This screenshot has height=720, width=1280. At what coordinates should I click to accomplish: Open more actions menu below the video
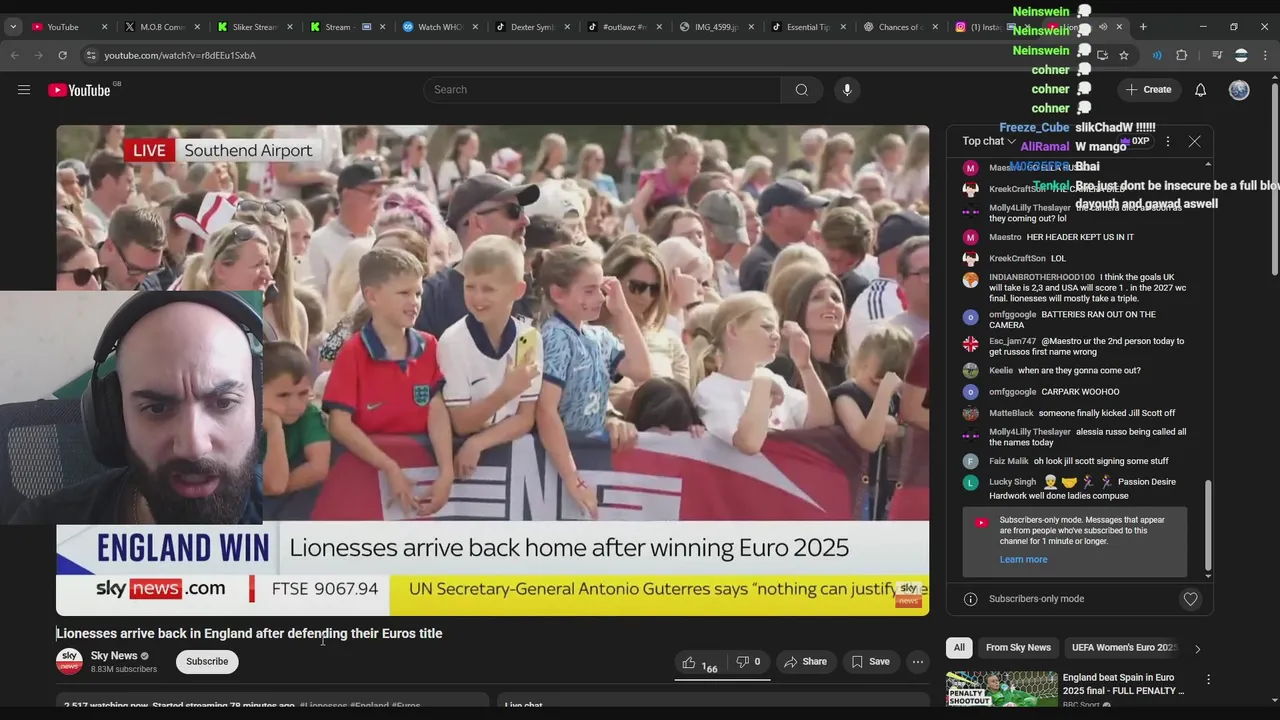(x=918, y=662)
